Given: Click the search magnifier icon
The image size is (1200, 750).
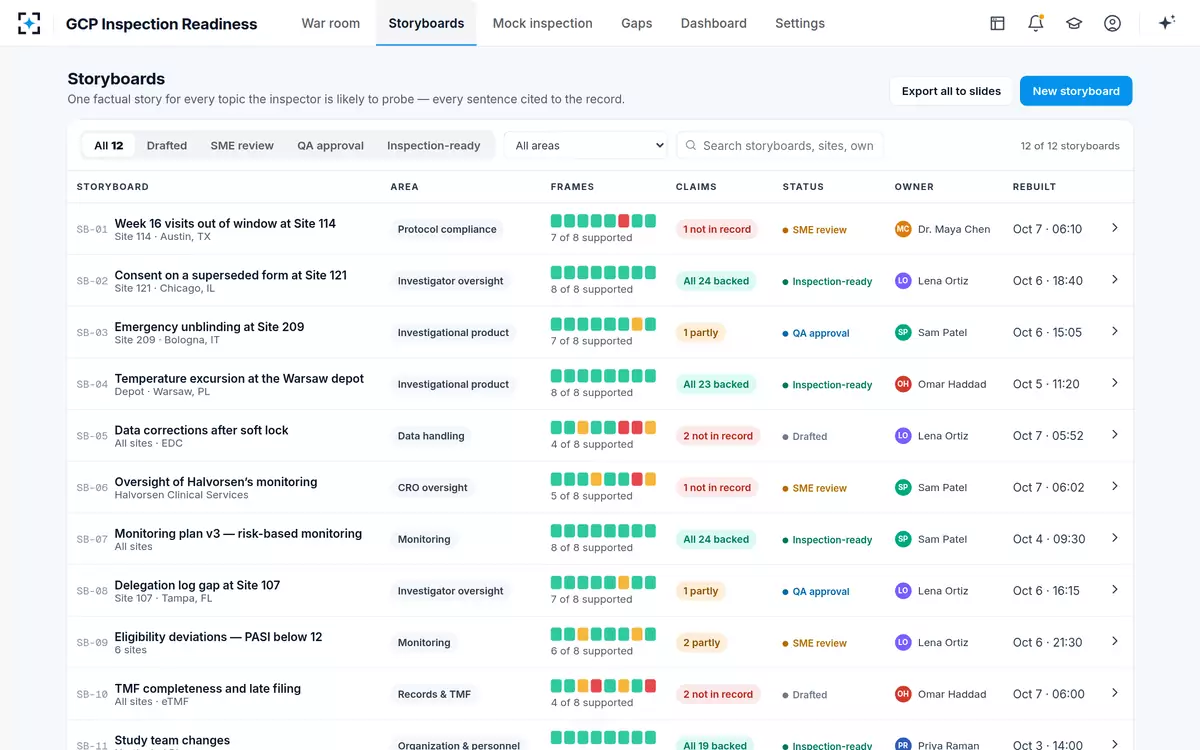Looking at the screenshot, I should click(690, 145).
